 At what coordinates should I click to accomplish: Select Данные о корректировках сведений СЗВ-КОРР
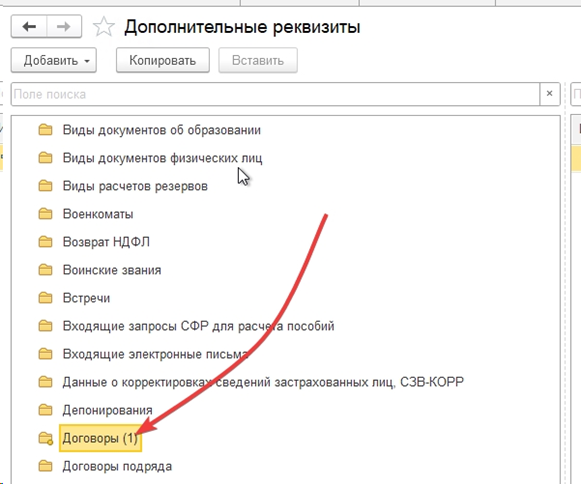point(263,382)
